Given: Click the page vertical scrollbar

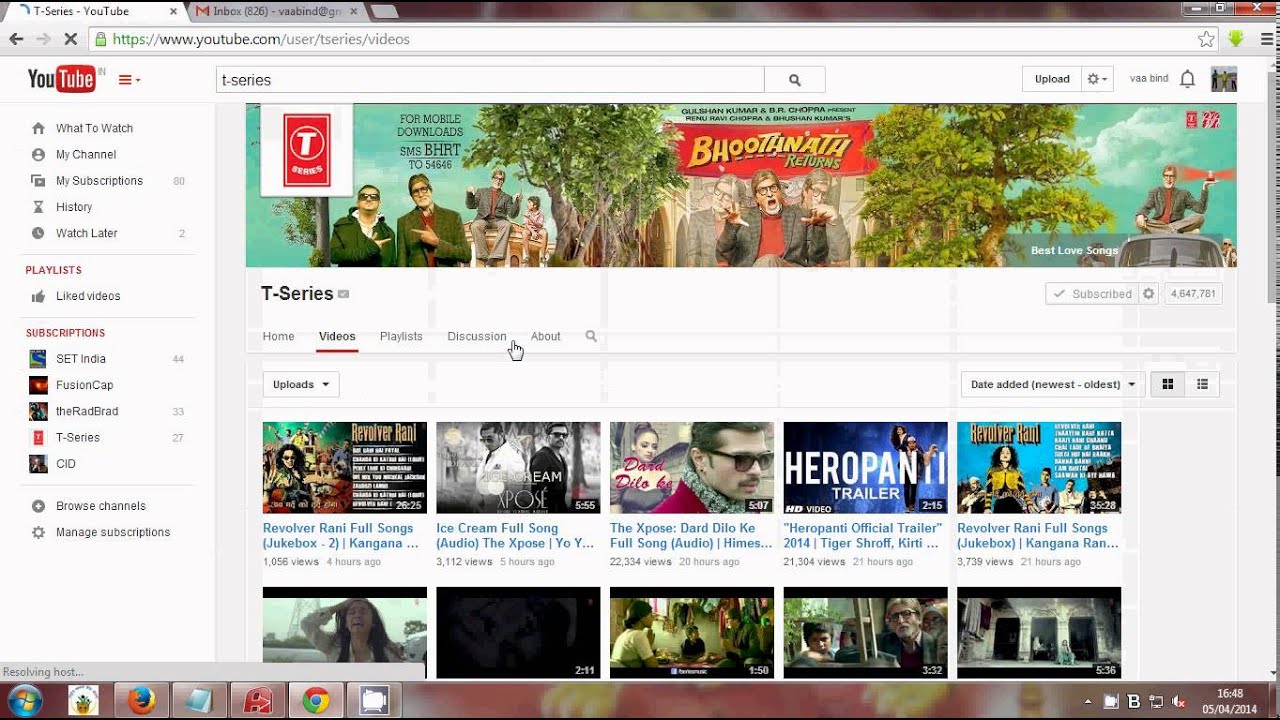Looking at the screenshot, I should 1273,186.
